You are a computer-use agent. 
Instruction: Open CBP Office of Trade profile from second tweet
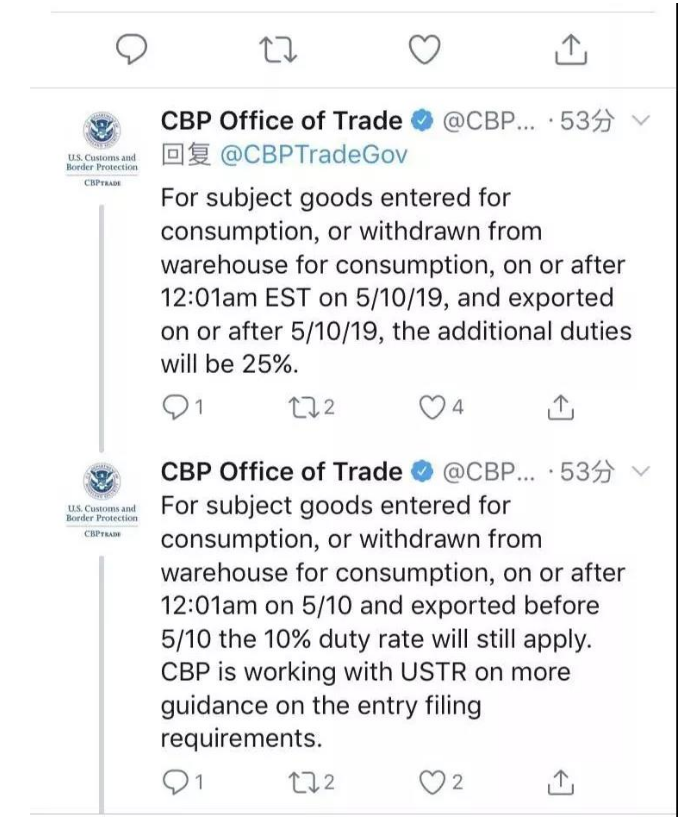[282, 470]
